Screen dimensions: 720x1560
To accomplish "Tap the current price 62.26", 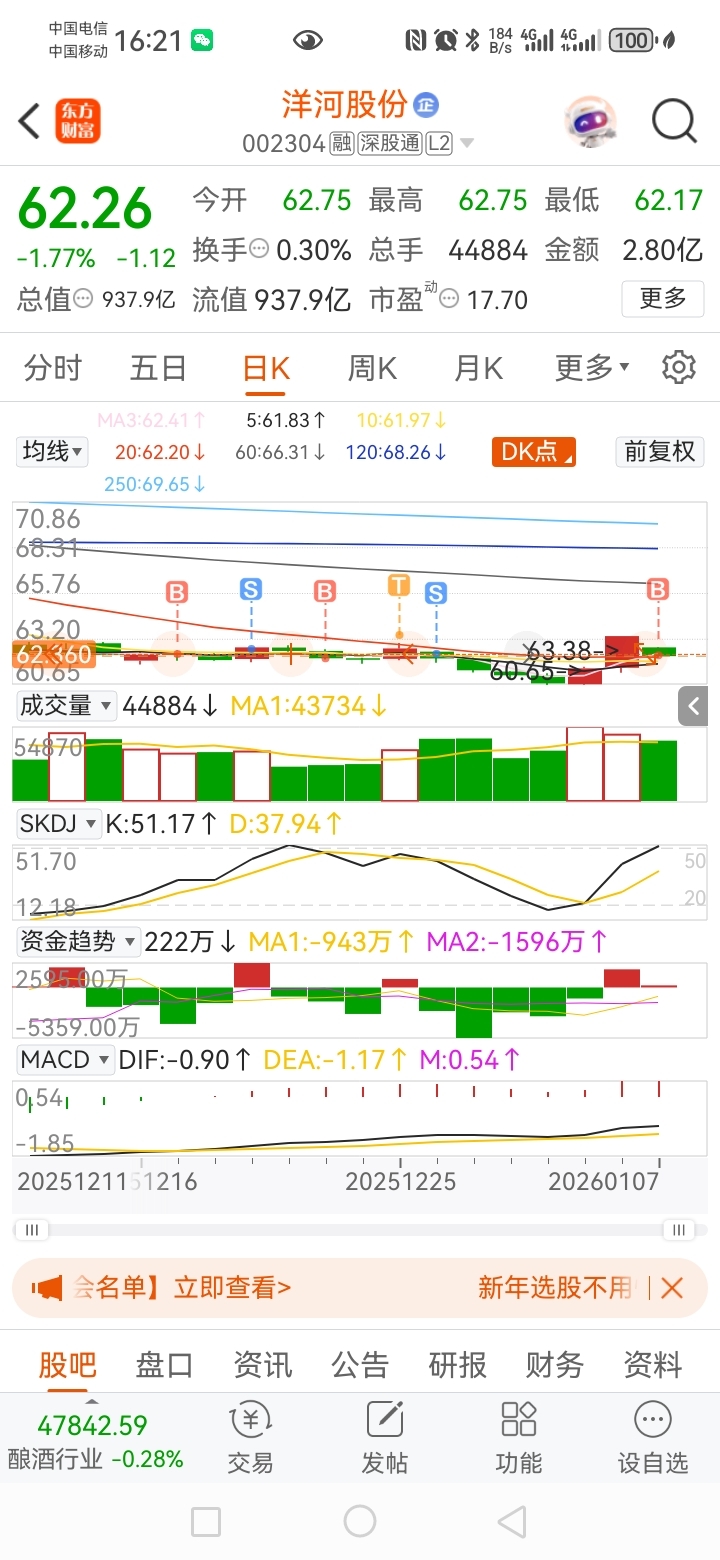I will click(x=86, y=209).
